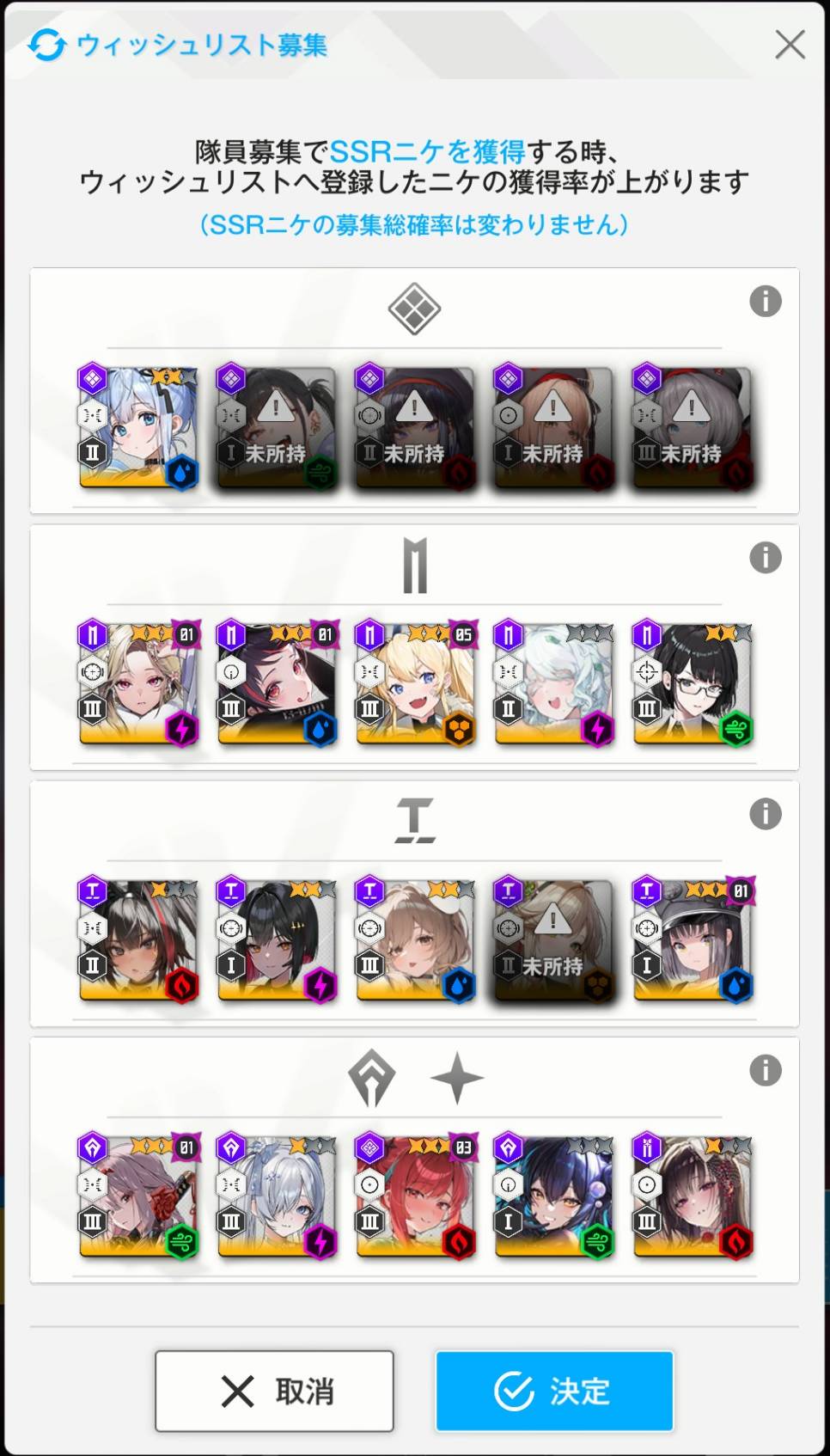Close the wishlist dialog with X
830x1456 pixels.
click(790, 45)
